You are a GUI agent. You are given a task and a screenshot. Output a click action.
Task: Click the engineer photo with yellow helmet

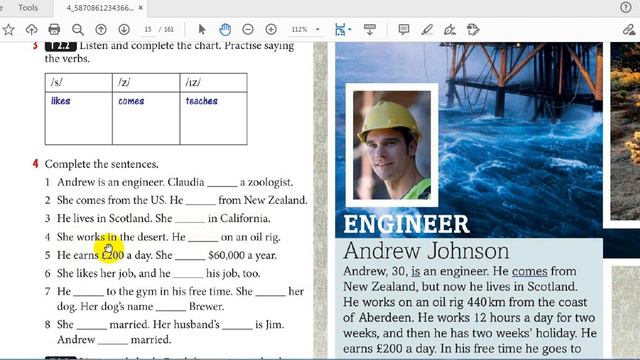click(392, 145)
